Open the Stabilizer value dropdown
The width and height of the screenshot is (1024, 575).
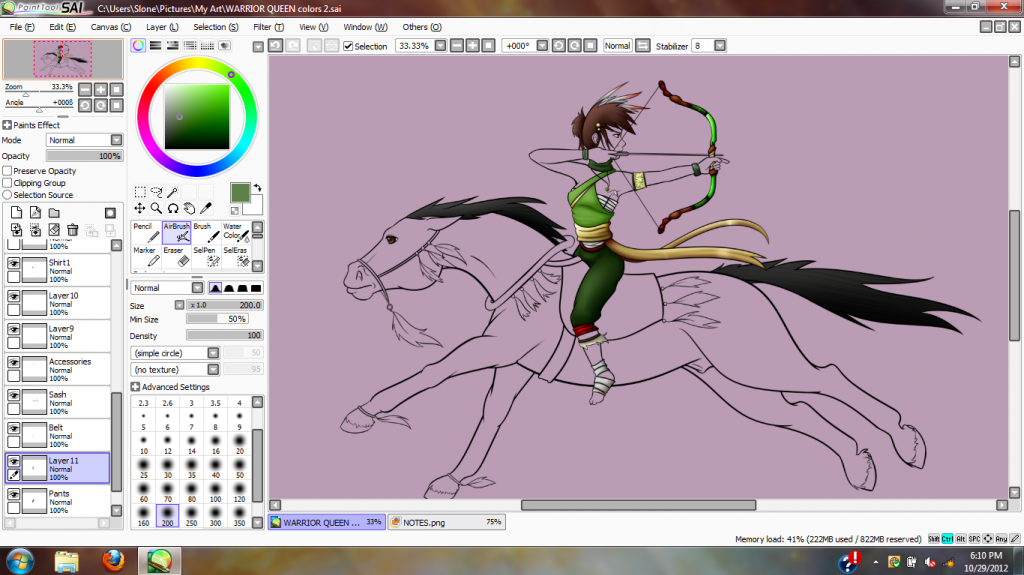722,46
